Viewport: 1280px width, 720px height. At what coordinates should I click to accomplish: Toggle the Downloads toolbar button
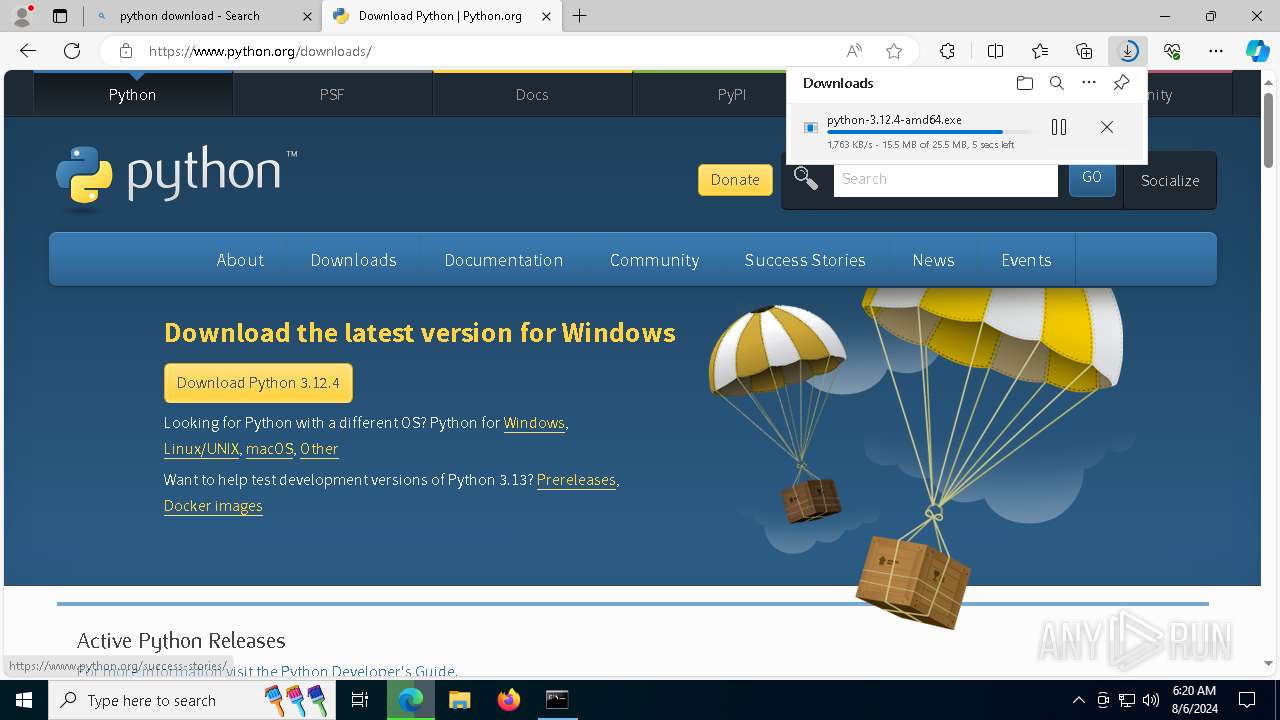pyautogui.click(x=1128, y=51)
